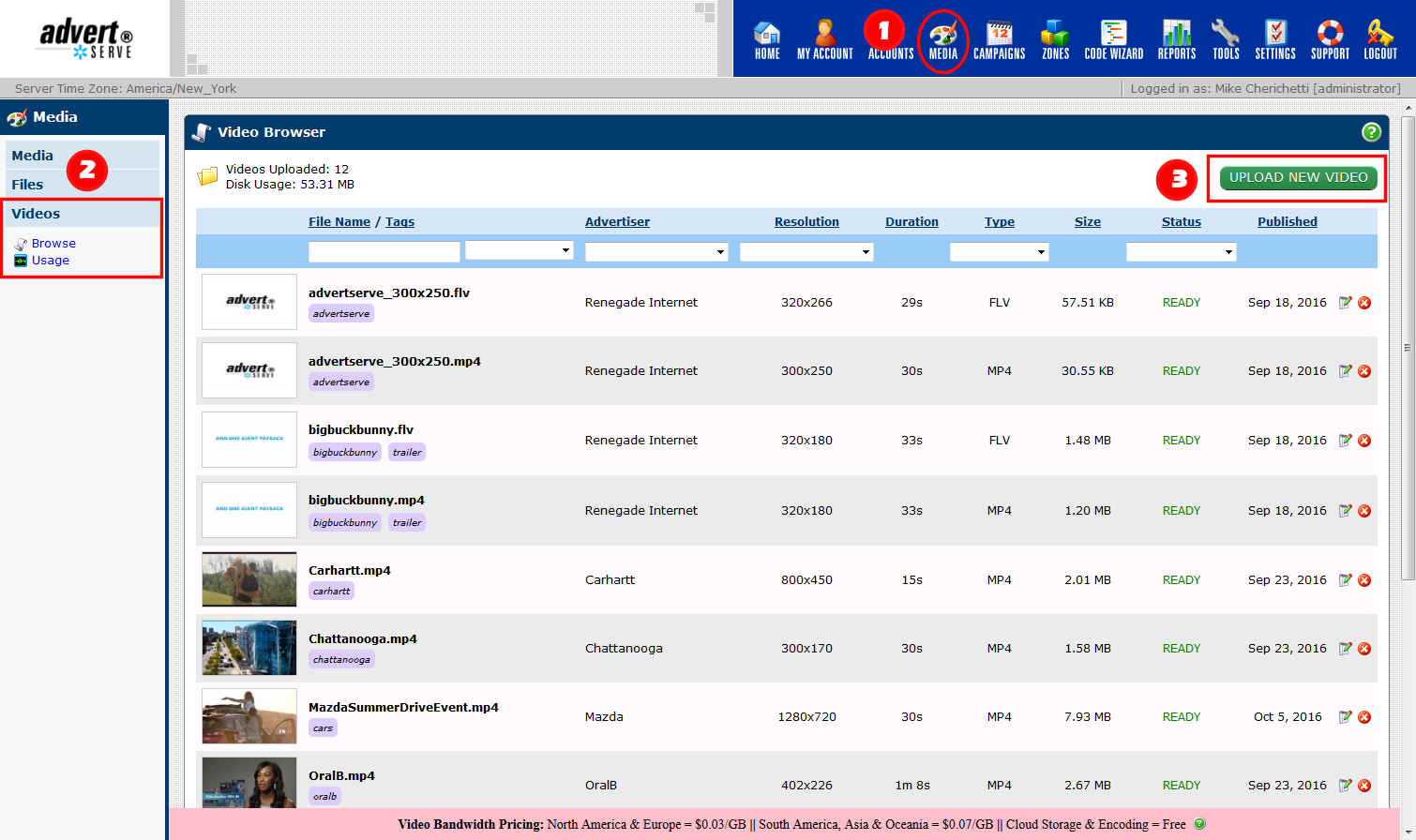Click the AdvertServe logo

[85, 39]
